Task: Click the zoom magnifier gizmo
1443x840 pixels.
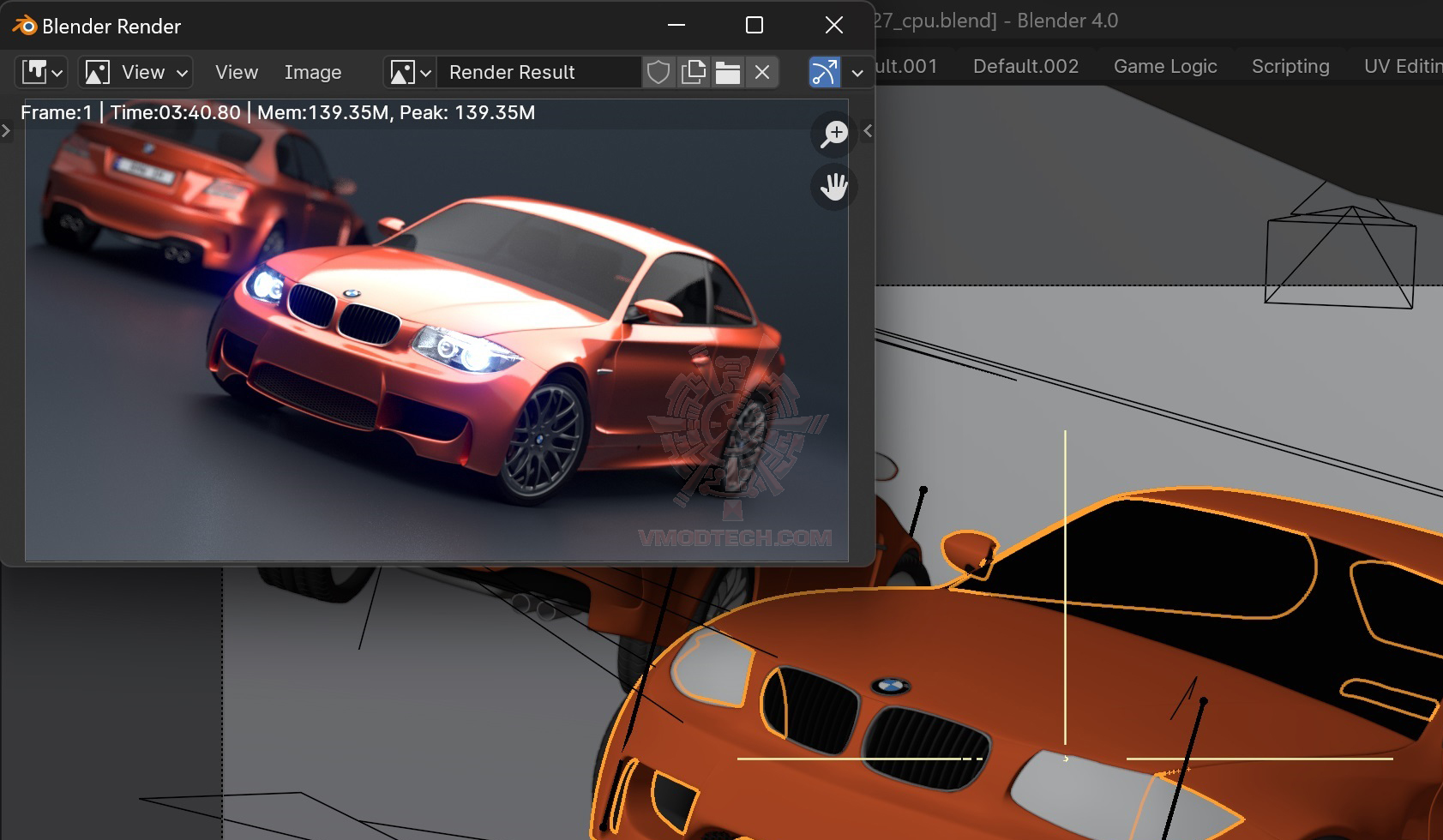Action: (x=834, y=135)
